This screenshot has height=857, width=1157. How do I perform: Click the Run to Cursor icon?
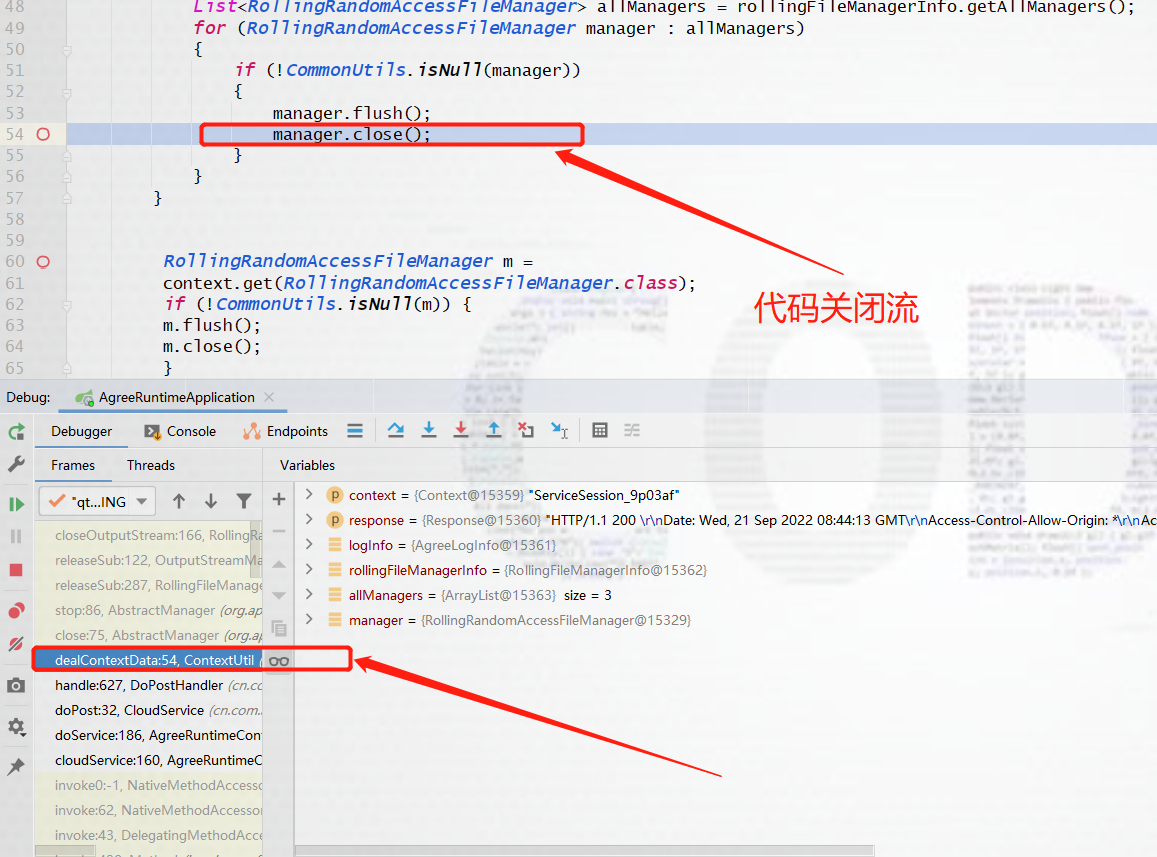(560, 430)
